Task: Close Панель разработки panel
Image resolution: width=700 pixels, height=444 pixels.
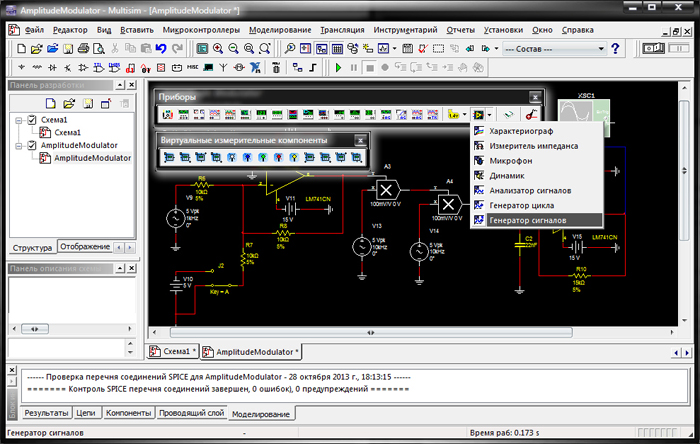Action: pos(132,85)
